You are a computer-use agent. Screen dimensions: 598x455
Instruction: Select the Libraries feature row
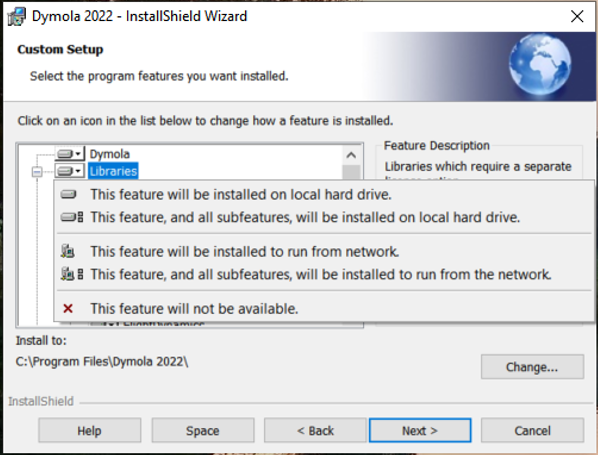[x=113, y=171]
